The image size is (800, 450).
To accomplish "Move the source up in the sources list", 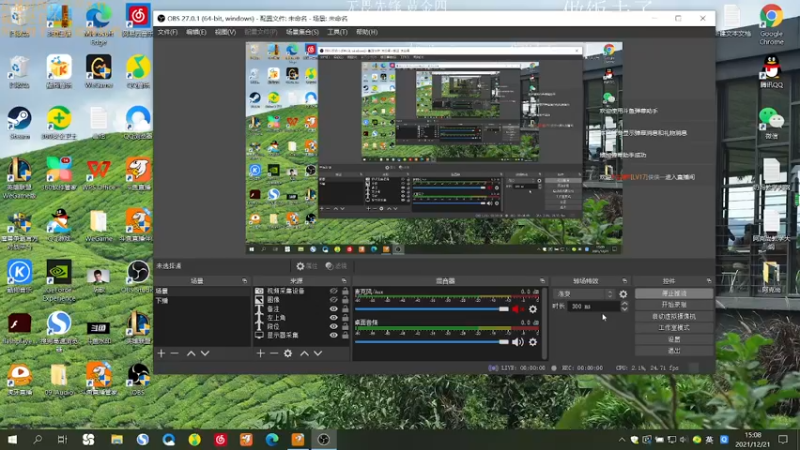I will point(305,353).
